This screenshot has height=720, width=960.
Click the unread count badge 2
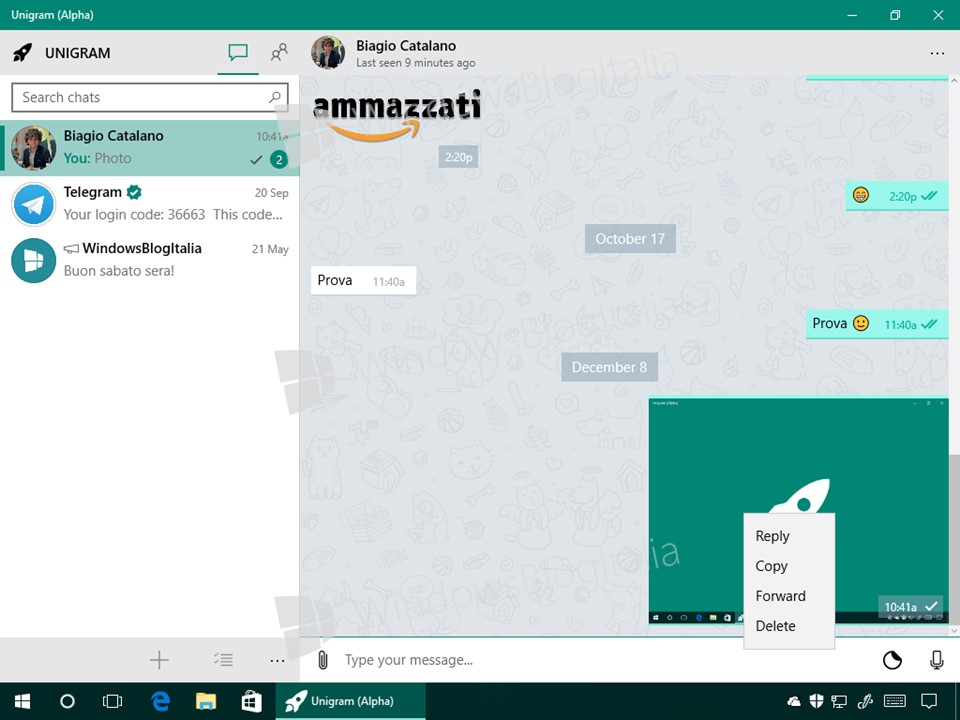[x=279, y=160]
